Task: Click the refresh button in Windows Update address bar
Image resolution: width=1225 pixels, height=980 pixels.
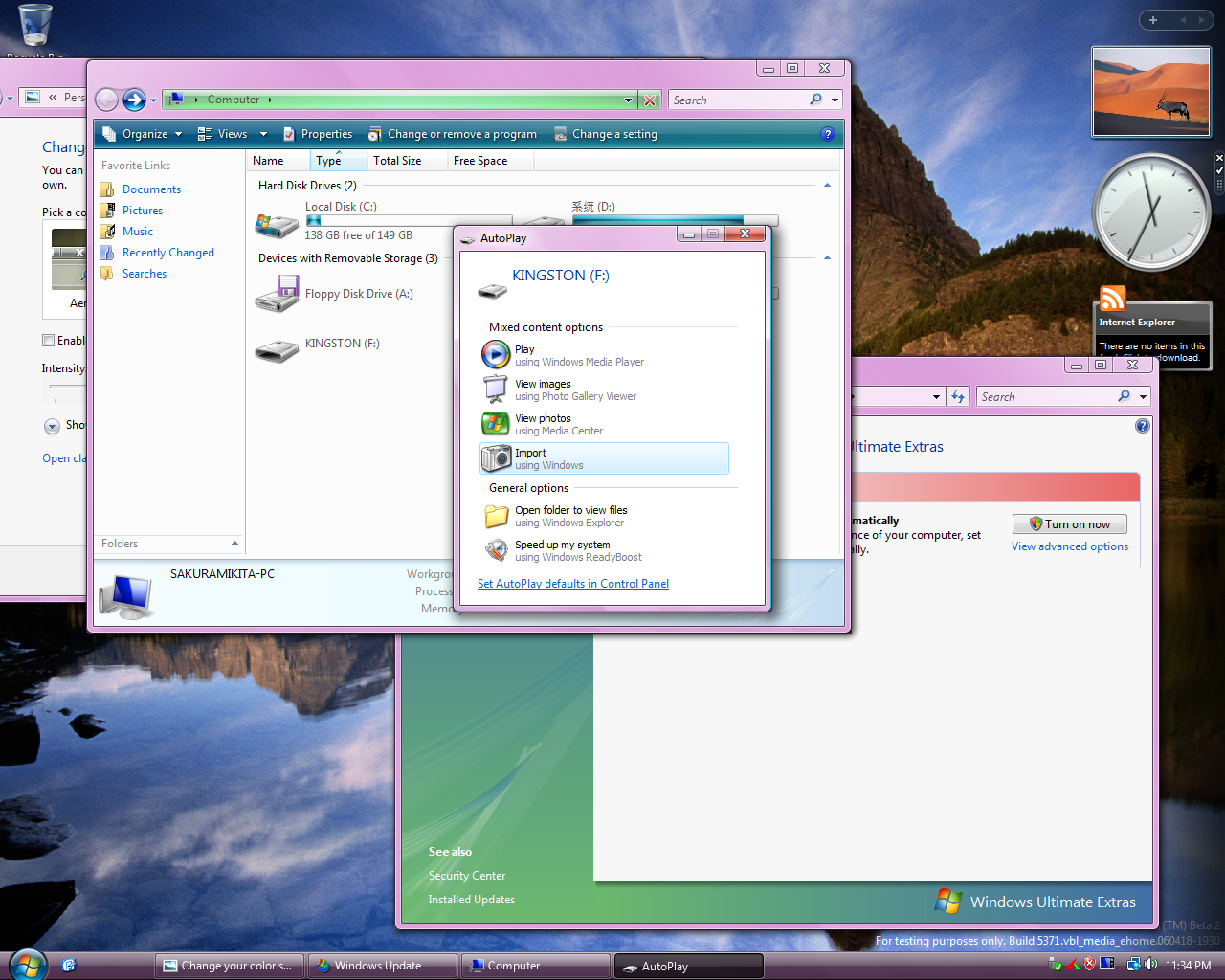Action: [x=958, y=396]
